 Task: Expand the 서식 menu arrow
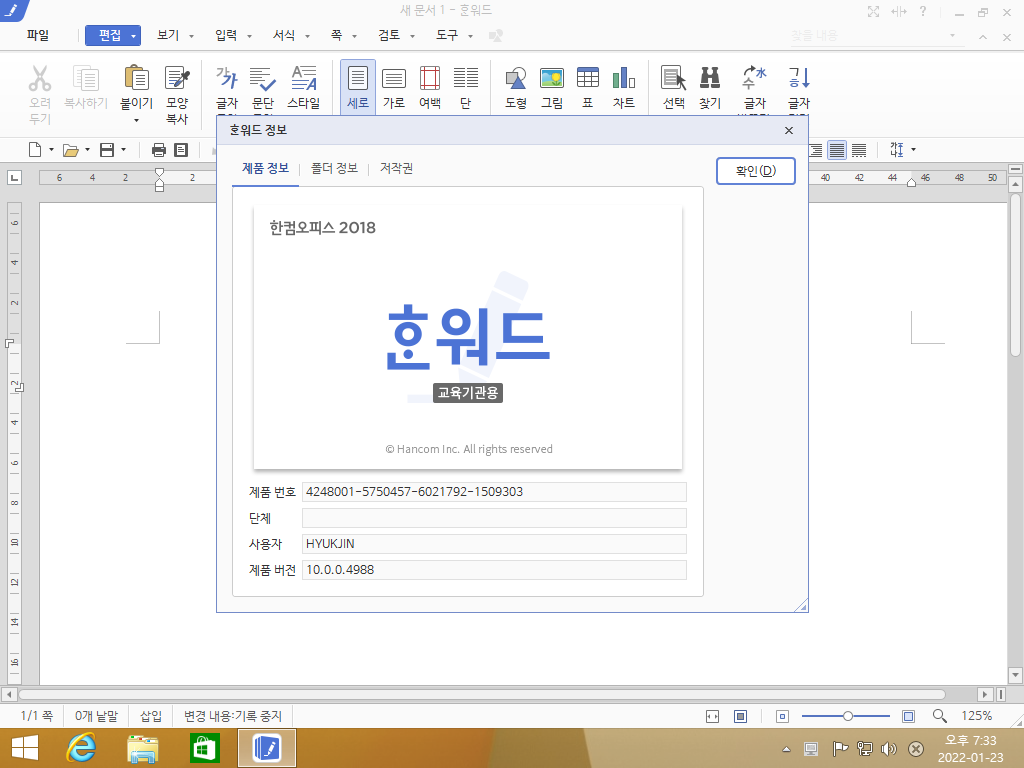pyautogui.click(x=307, y=37)
